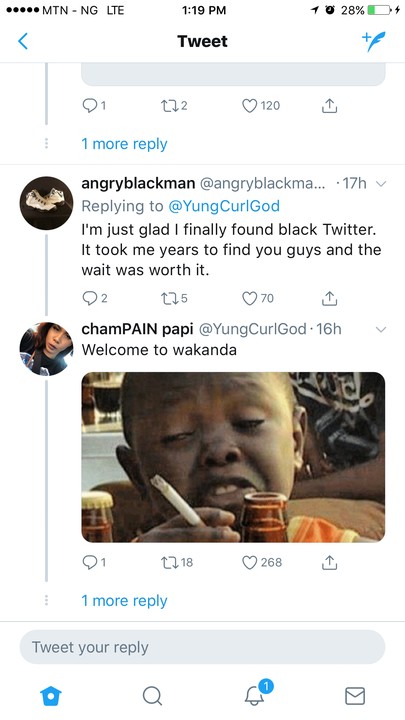This screenshot has height=720, width=405.
Task: Tap the Tweet your reply field
Action: click(x=202, y=647)
